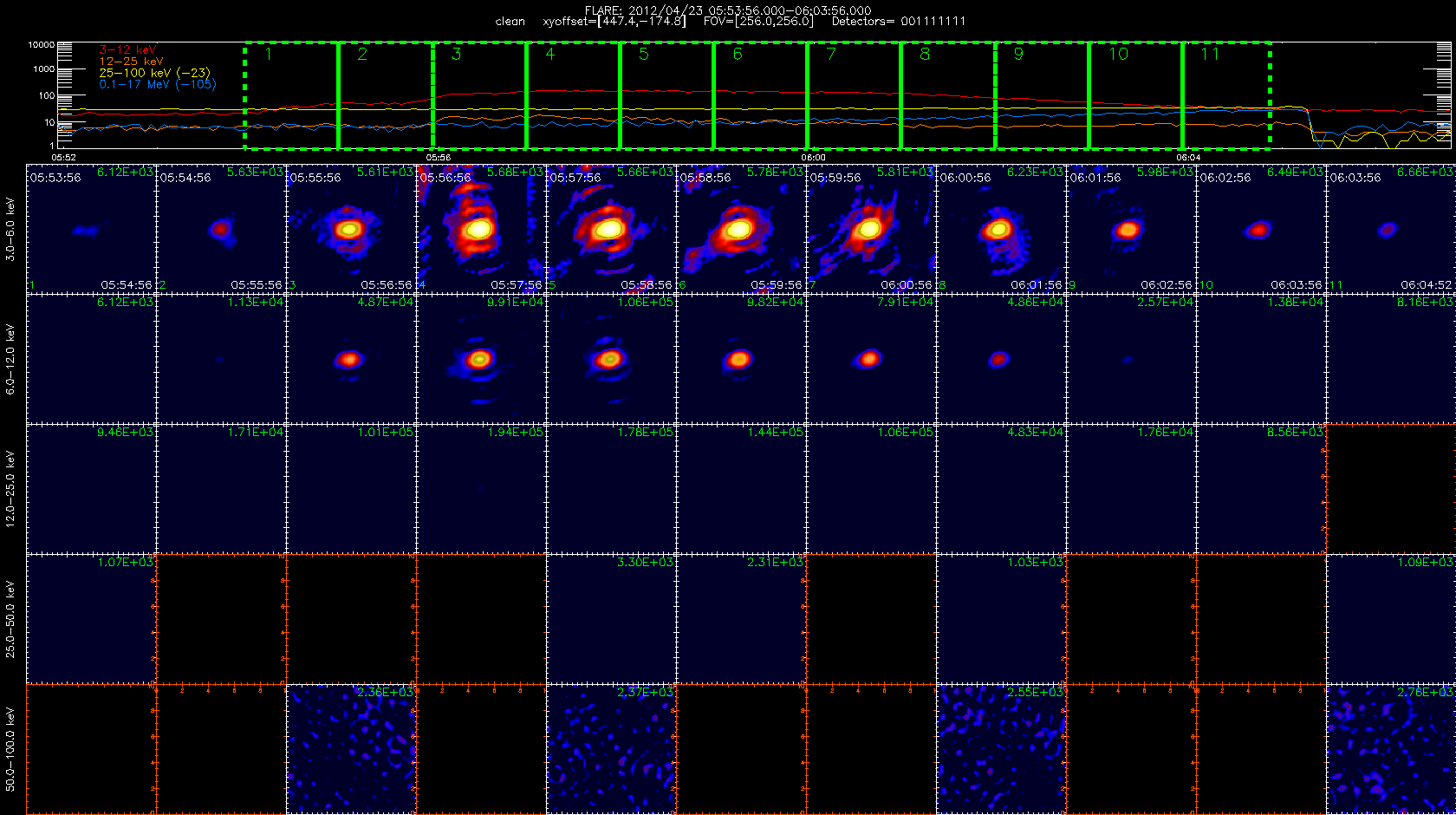Click the 'xyoffset=[447.4,-174.8]' header text
This screenshot has width=1456, height=815.
614,22
